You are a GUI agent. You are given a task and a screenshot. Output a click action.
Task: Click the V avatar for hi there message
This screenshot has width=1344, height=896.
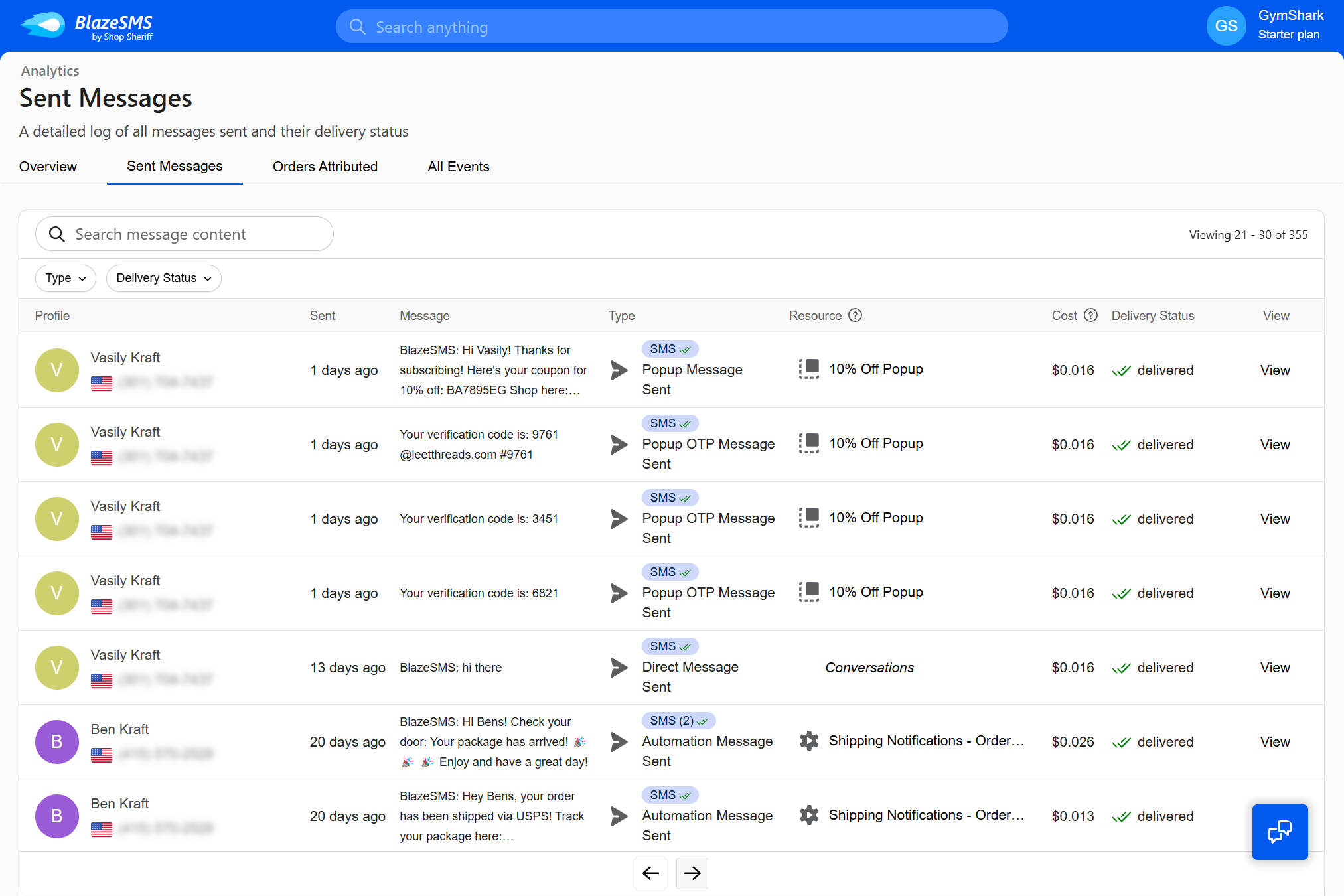pyautogui.click(x=57, y=668)
